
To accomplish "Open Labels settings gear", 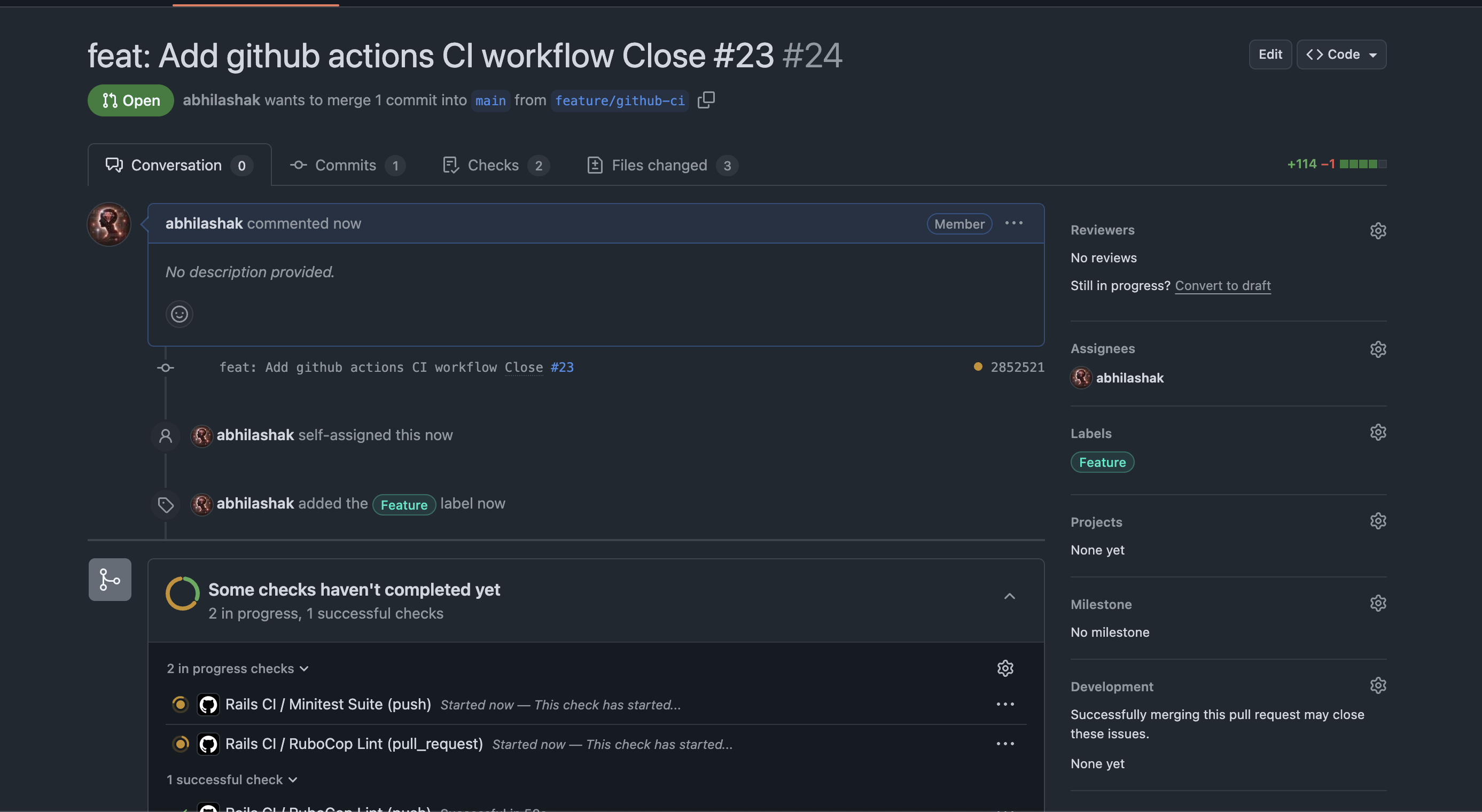I will [1377, 433].
